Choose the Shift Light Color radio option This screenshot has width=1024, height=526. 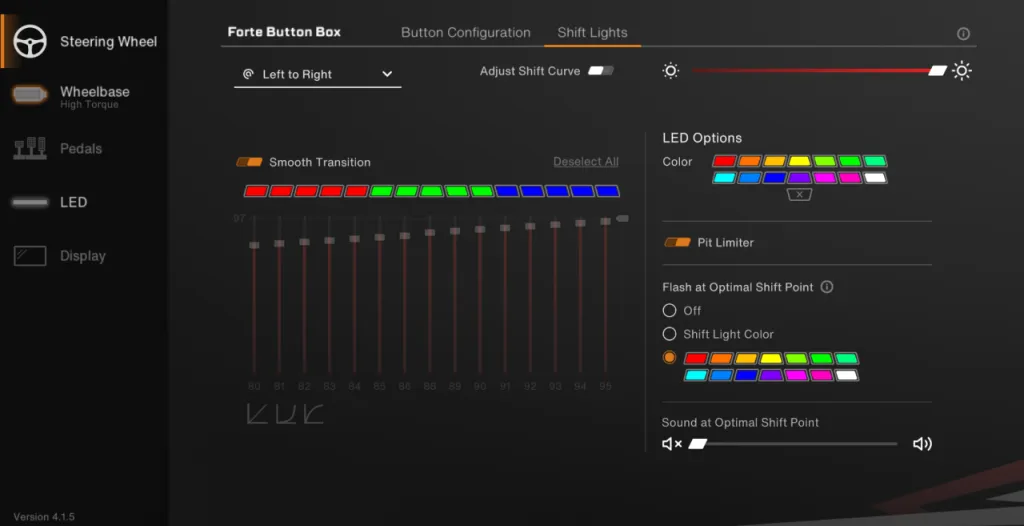(669, 334)
